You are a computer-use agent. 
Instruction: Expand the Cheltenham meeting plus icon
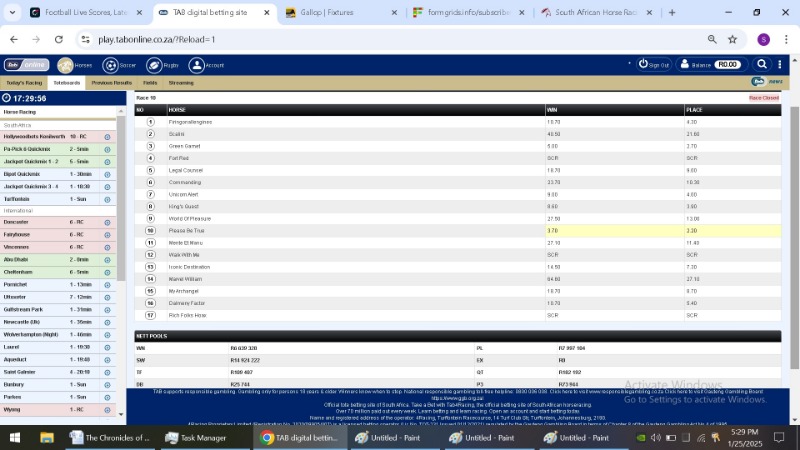[107, 272]
